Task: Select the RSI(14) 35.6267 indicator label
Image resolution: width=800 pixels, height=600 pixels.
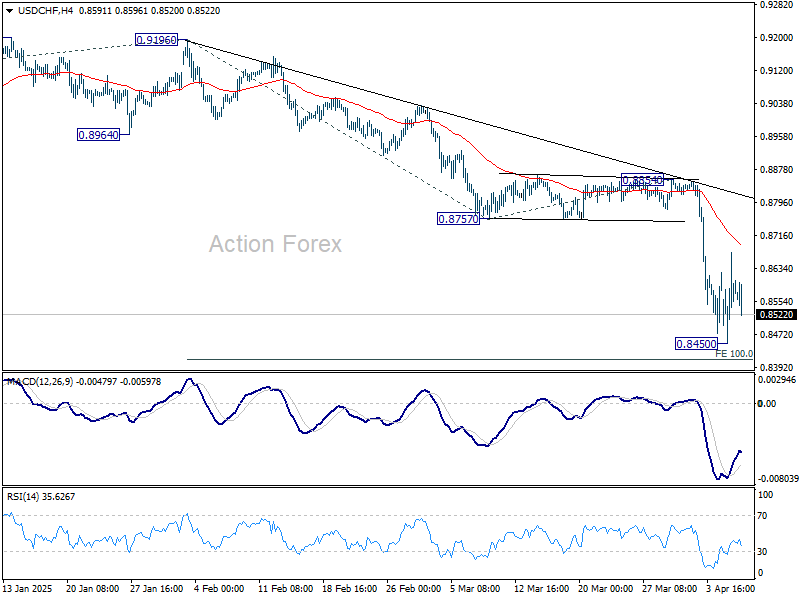Action: [x=41, y=496]
